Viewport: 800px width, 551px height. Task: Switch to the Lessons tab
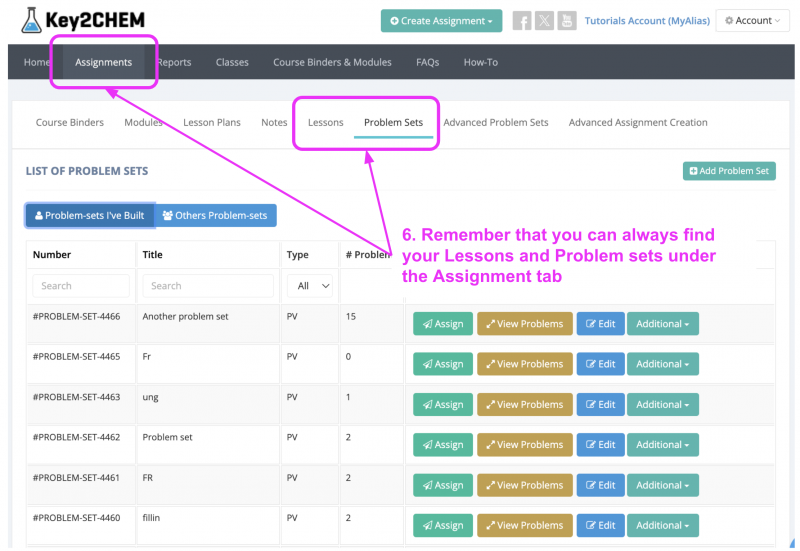point(325,123)
